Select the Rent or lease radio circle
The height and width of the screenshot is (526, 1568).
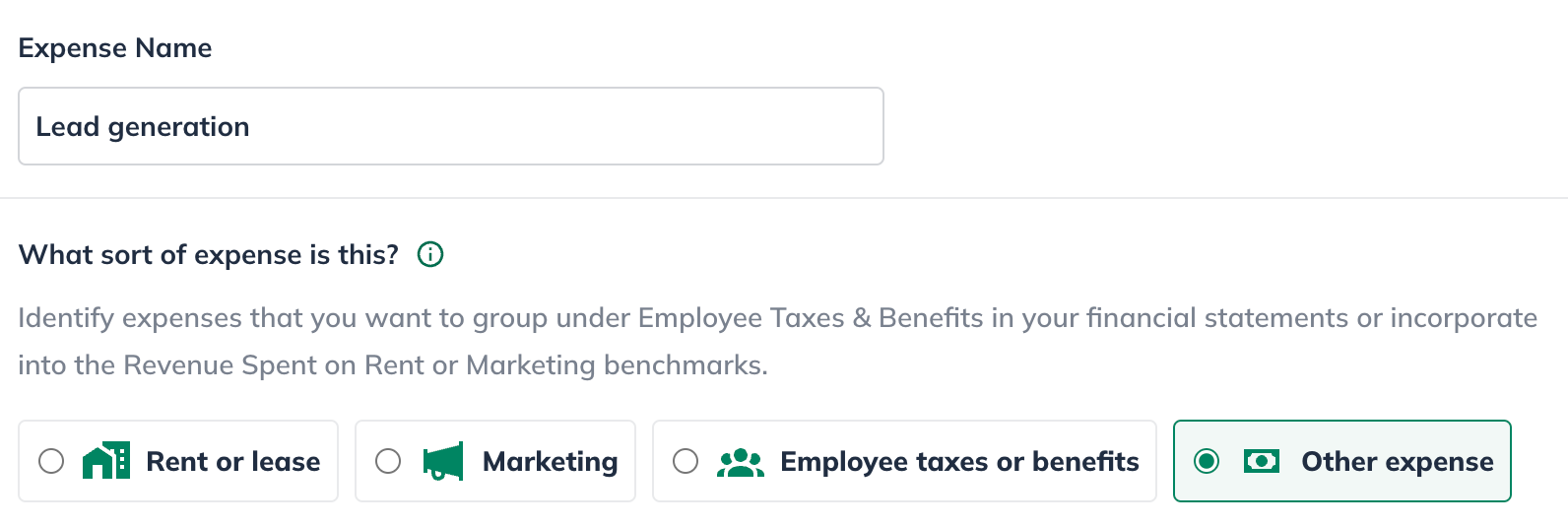pos(51,461)
